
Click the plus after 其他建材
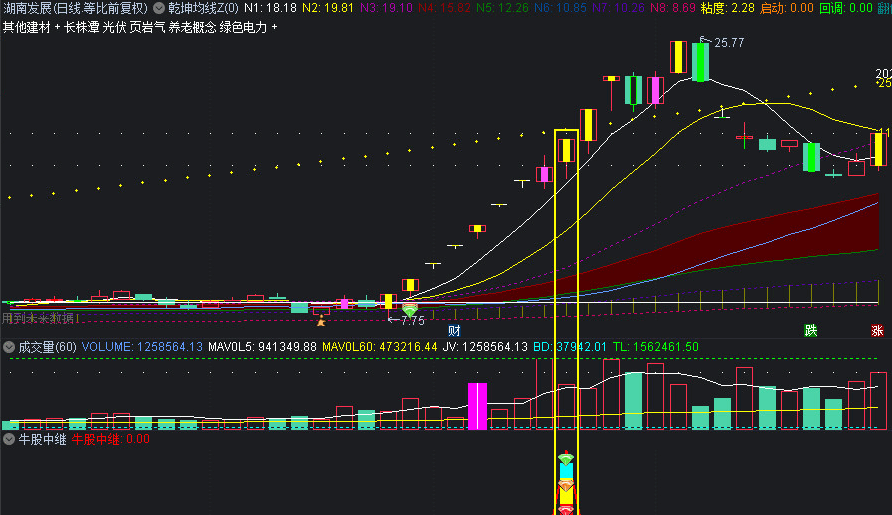click(57, 27)
